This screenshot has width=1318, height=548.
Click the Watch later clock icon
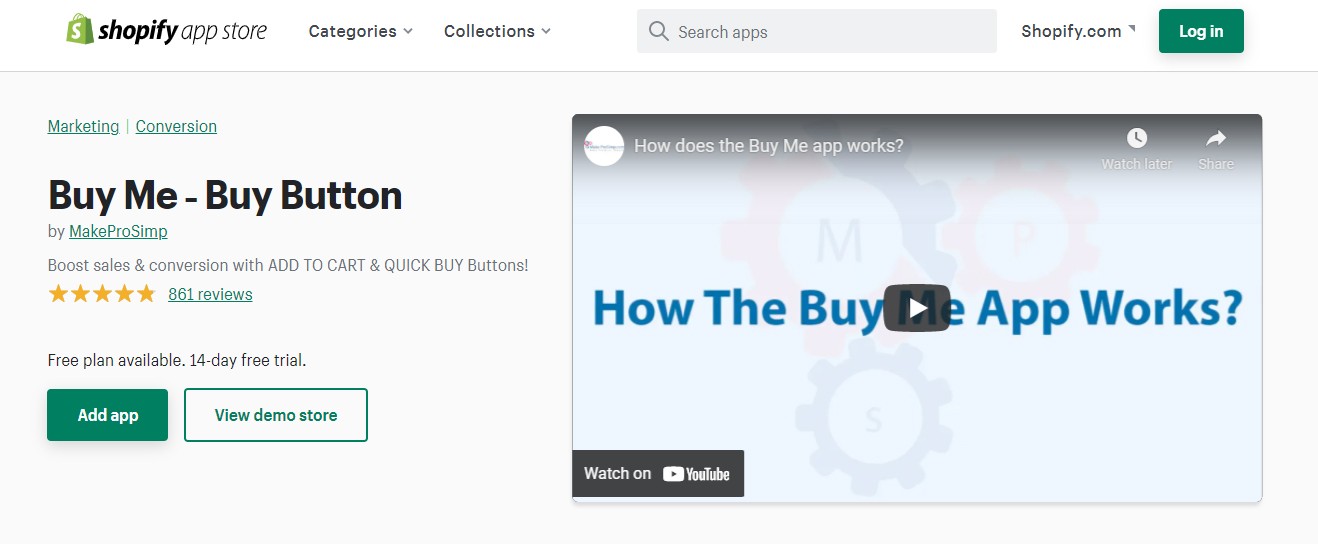point(1137,138)
